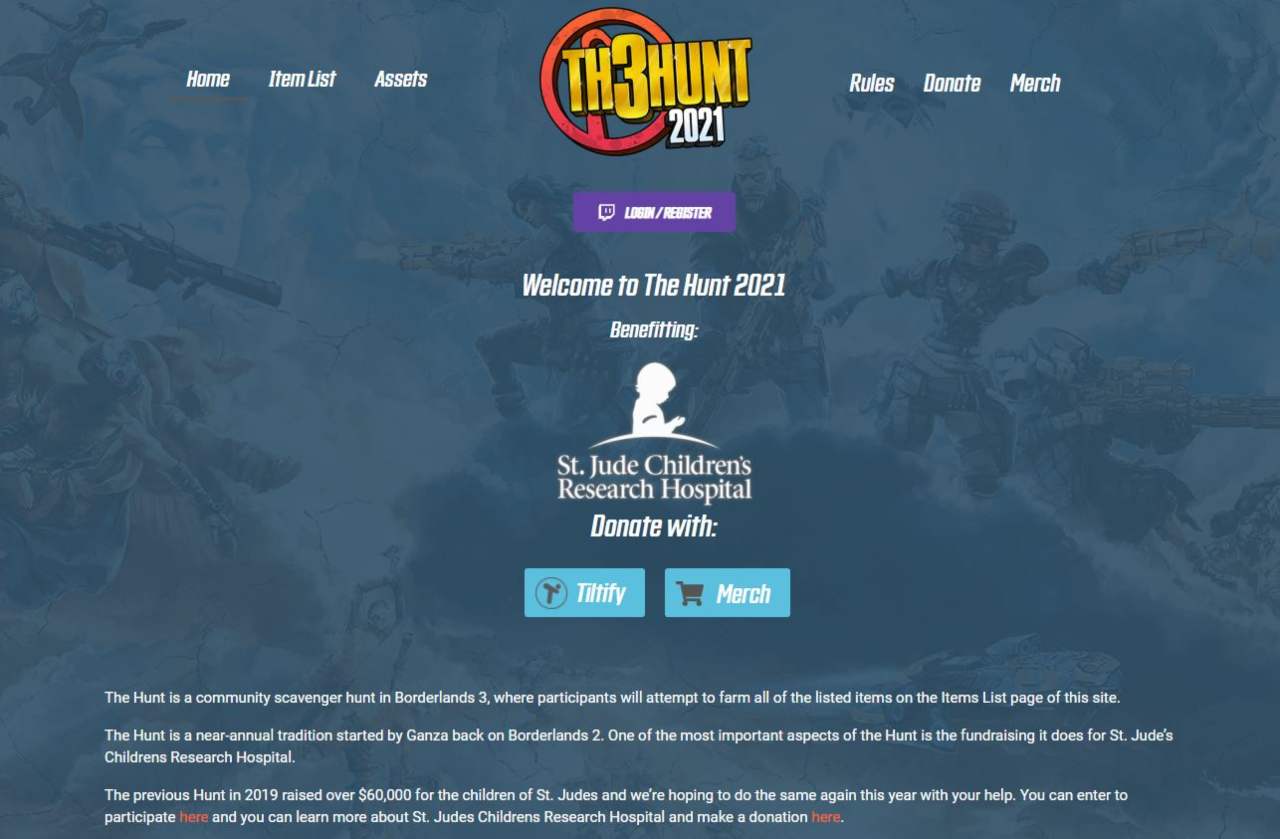Open the St. Jude Children's Research Hospital wordmark

click(x=654, y=478)
